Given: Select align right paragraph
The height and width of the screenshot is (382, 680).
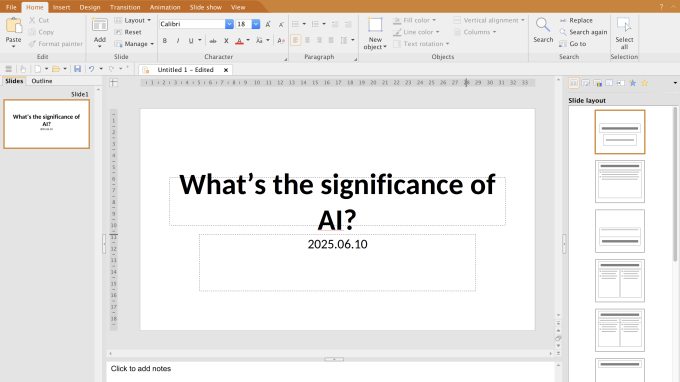Looking at the screenshot, I should (319, 40).
